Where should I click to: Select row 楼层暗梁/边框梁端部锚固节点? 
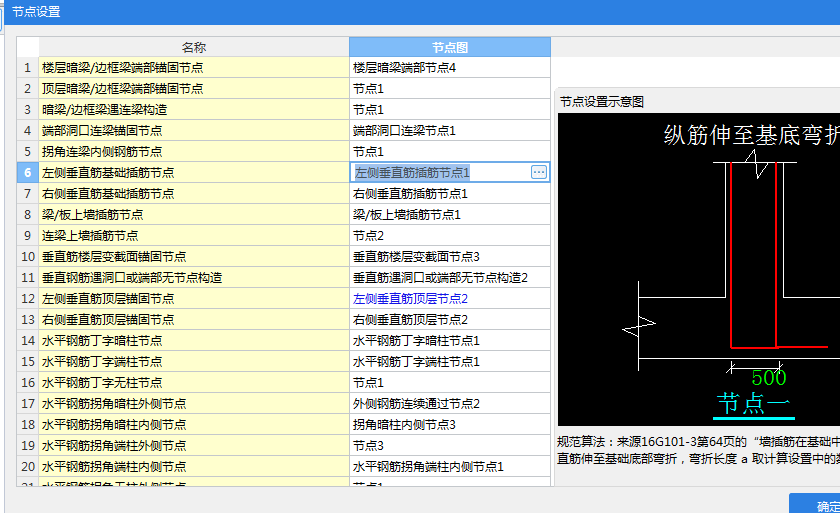click(194, 68)
